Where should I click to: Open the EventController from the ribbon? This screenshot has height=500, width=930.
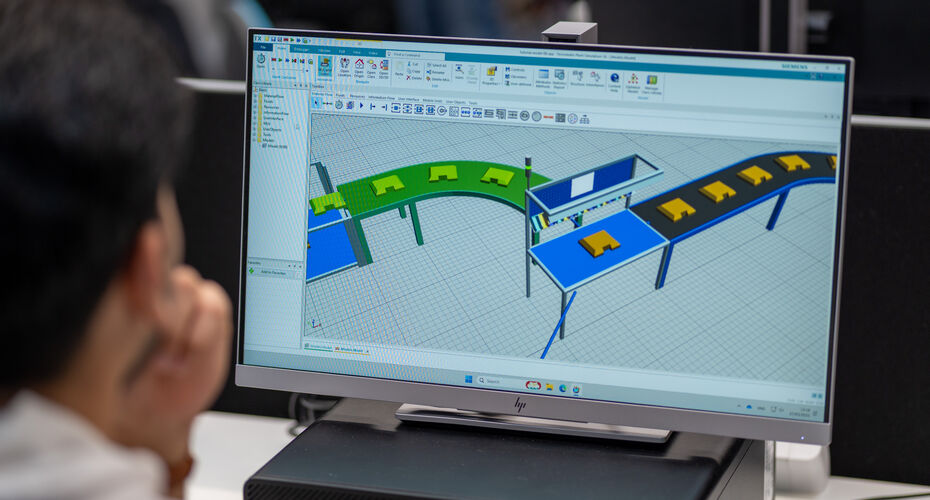click(x=261, y=60)
